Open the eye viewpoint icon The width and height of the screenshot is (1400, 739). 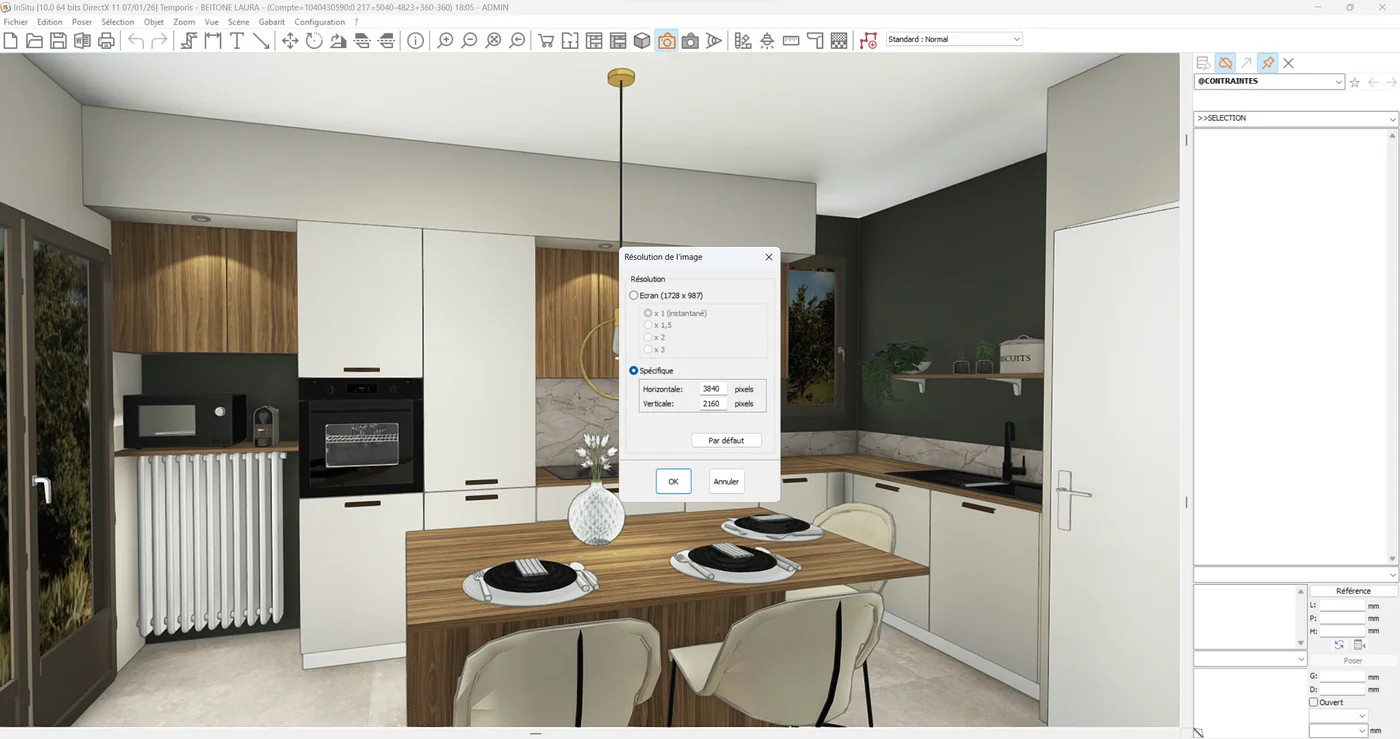coord(714,41)
